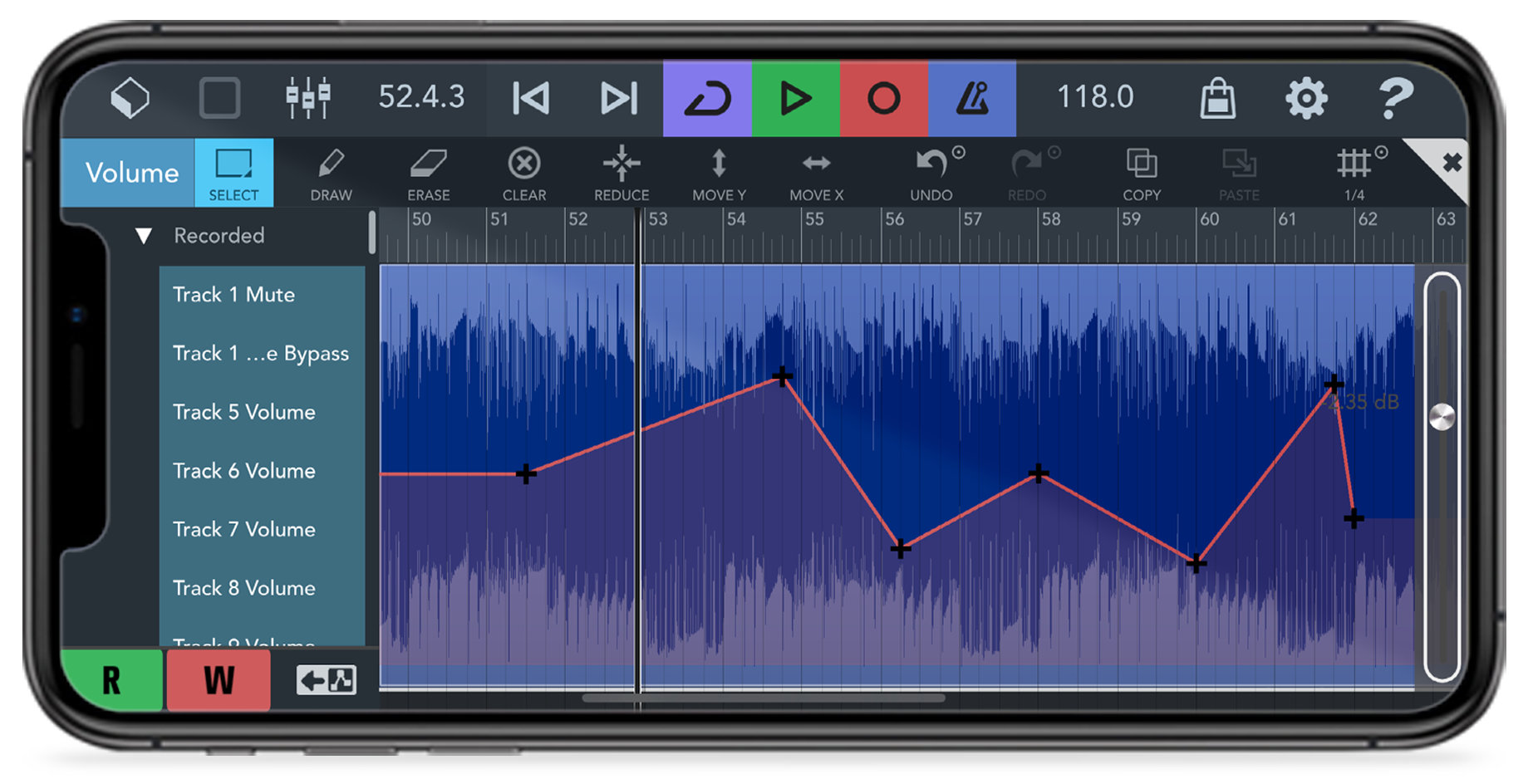Click the greyed-out Paste button

1239,174
